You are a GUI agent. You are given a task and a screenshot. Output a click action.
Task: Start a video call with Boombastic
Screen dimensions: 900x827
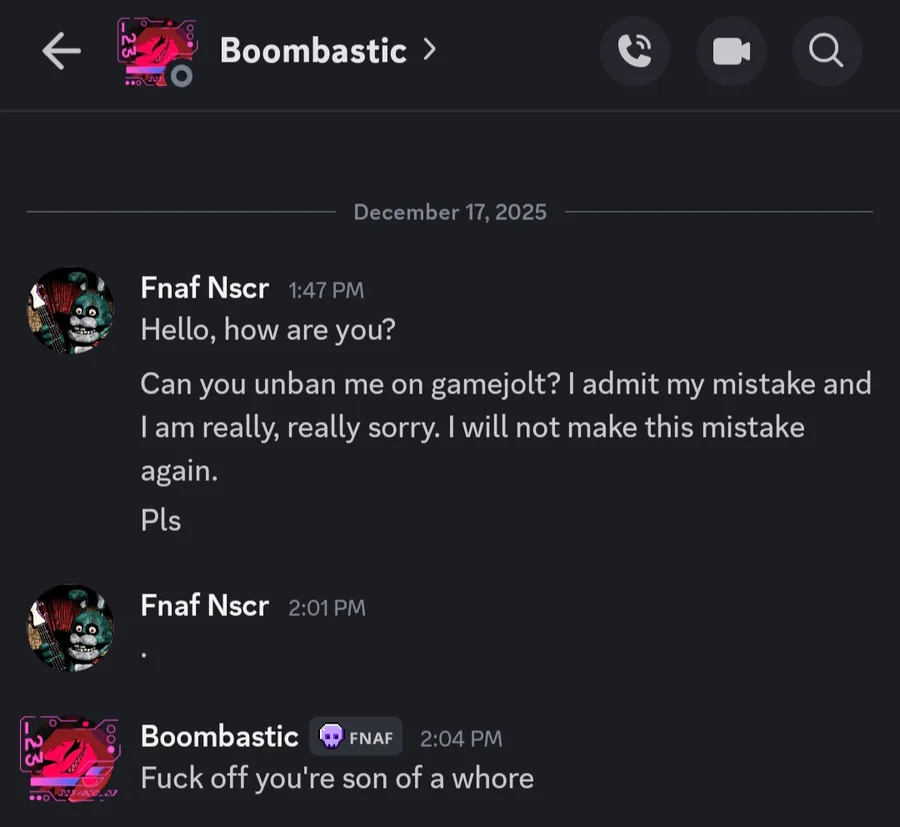pyautogui.click(x=731, y=51)
